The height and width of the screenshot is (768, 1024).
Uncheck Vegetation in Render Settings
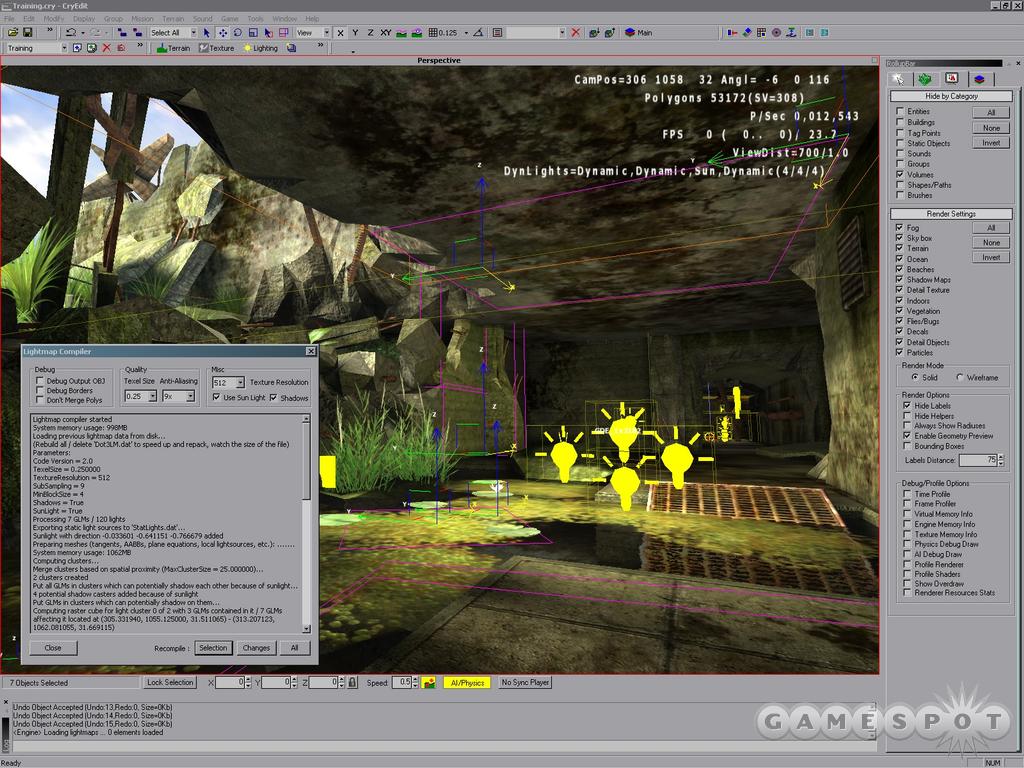point(900,311)
